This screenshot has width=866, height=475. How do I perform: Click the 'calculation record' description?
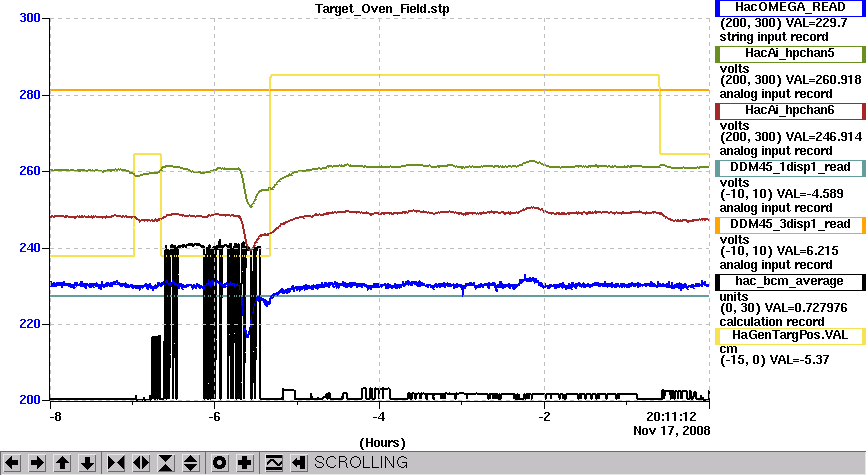[x=774, y=322]
